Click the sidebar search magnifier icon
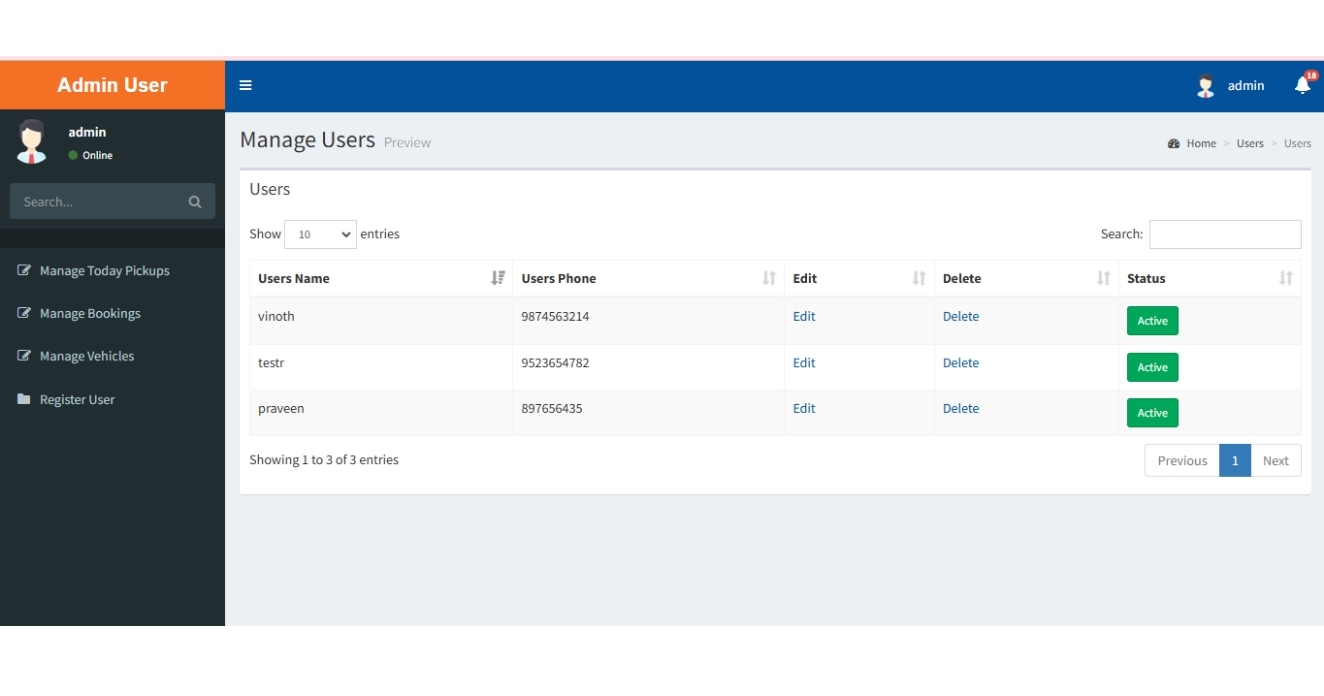Viewport: 1324px width, 696px height. (x=195, y=202)
